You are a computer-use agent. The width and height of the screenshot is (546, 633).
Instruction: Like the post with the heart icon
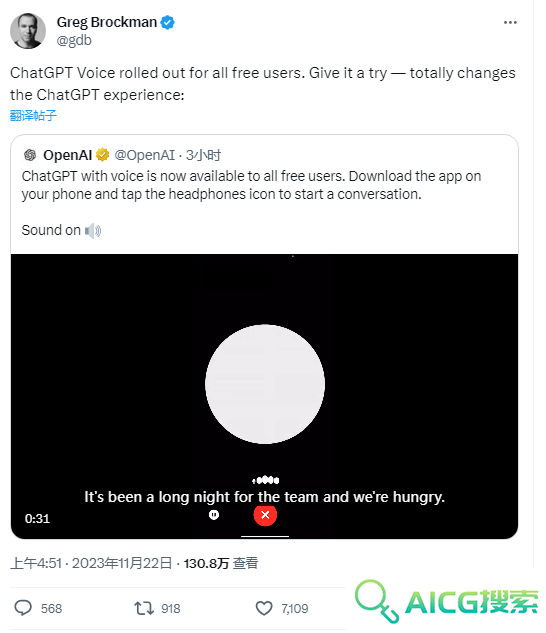point(264,608)
